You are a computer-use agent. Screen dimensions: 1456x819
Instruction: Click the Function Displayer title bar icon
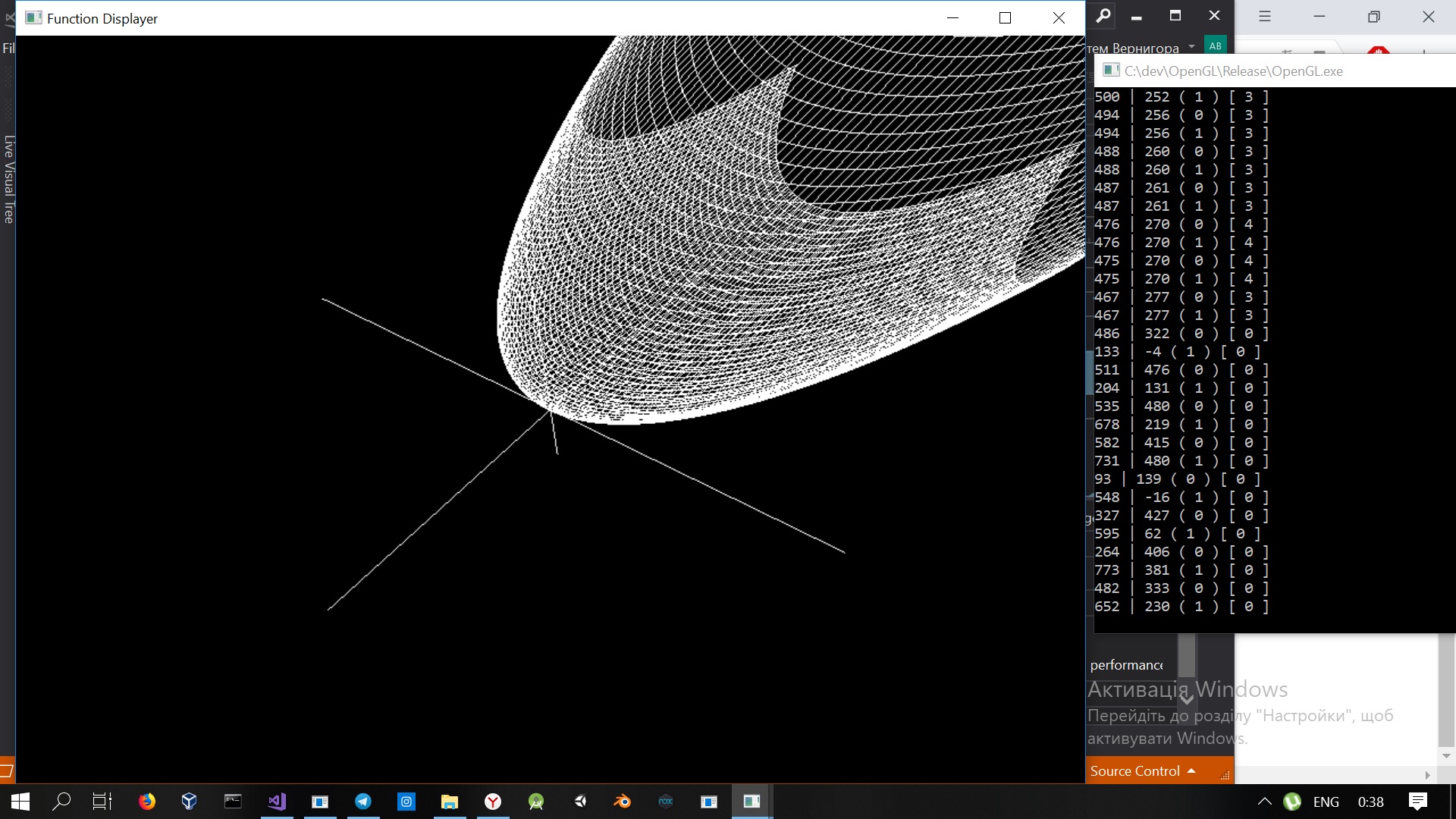pyautogui.click(x=33, y=17)
